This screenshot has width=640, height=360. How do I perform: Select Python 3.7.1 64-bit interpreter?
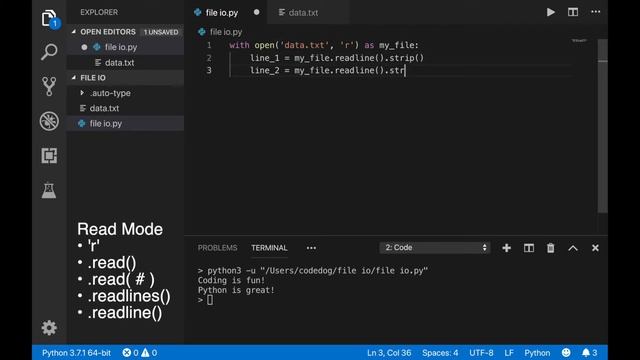[x=76, y=353]
